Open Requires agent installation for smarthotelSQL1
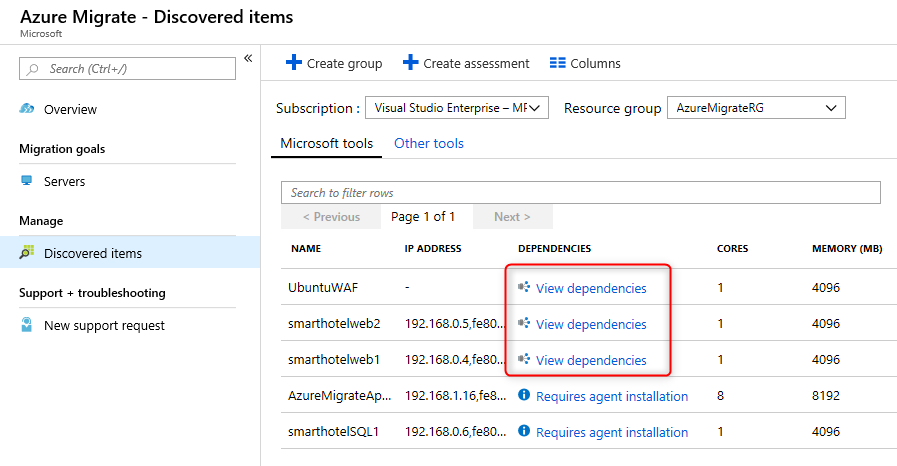Image resolution: width=897 pixels, height=466 pixels. point(612,432)
